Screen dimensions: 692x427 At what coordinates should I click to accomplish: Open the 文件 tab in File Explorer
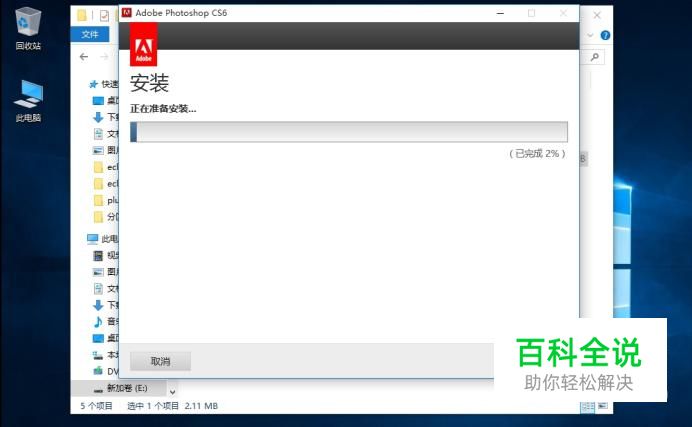pos(90,34)
